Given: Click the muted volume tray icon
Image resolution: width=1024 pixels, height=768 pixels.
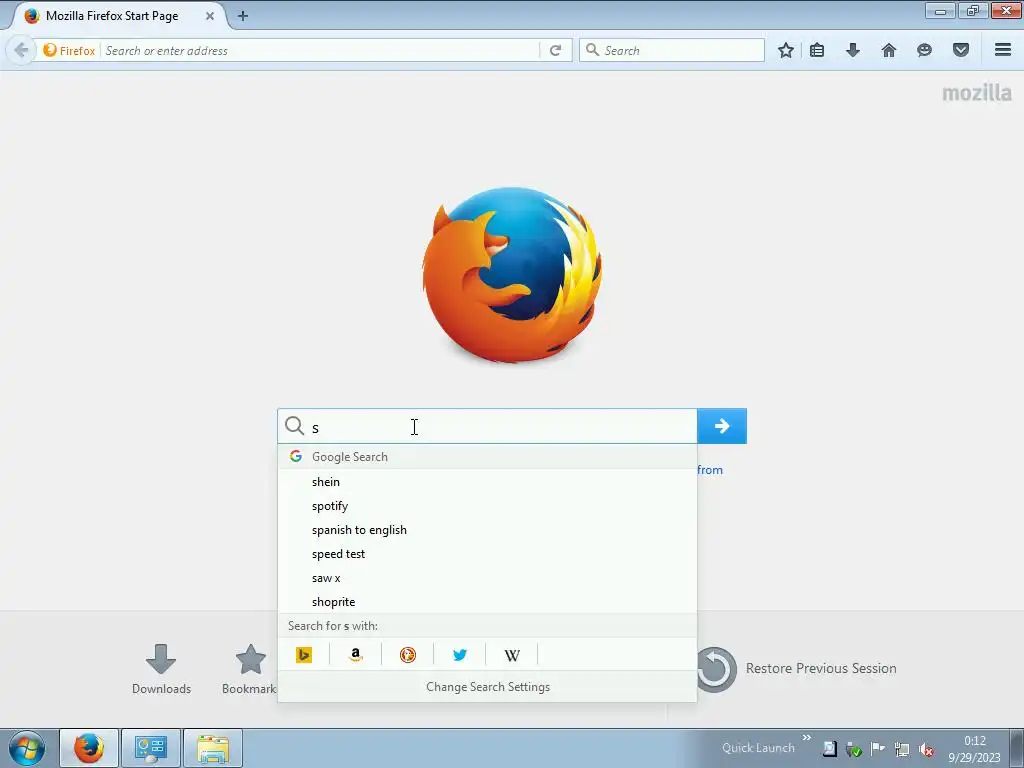Looking at the screenshot, I should click(x=926, y=750).
